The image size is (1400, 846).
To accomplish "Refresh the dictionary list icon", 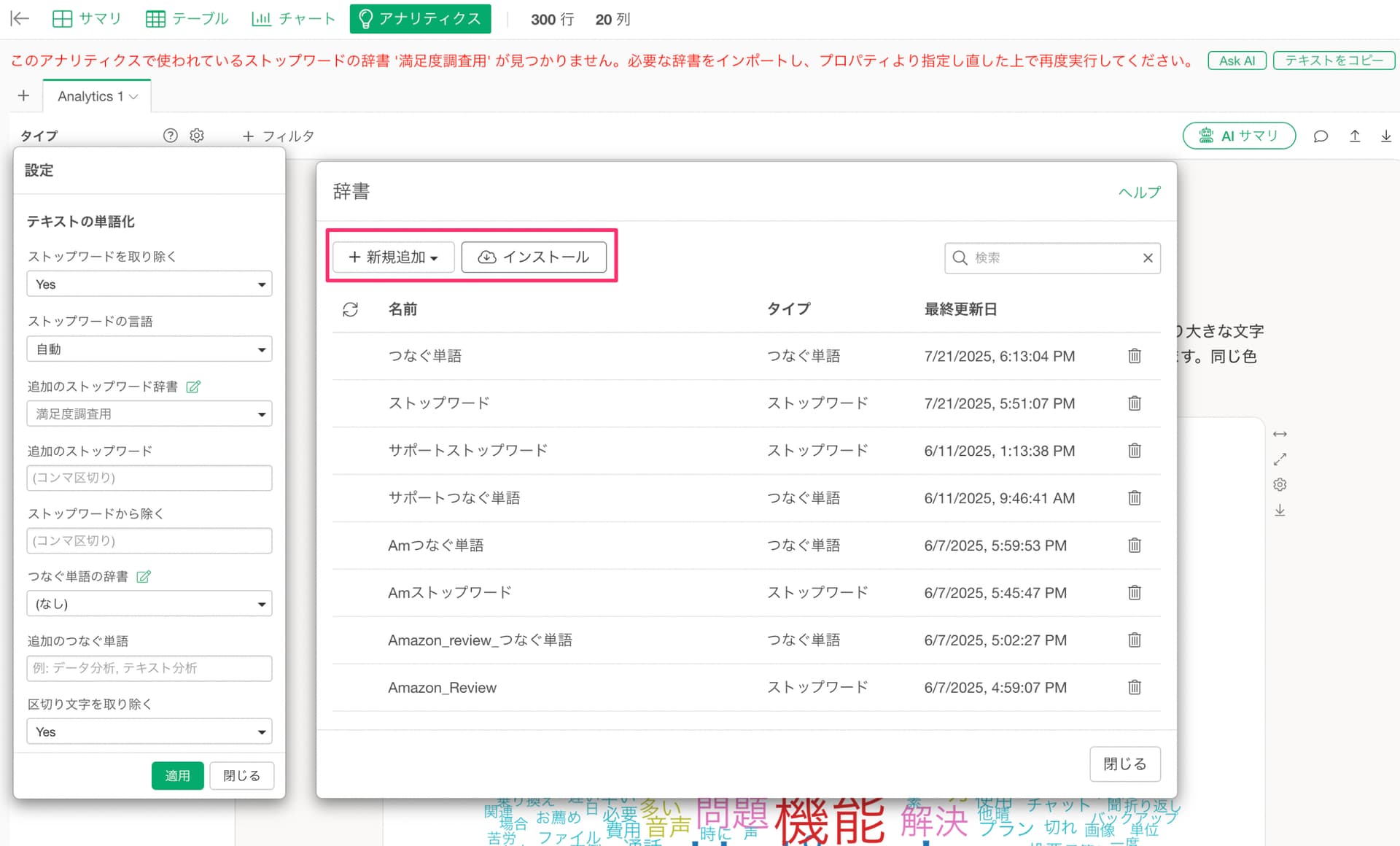I will coord(350,309).
